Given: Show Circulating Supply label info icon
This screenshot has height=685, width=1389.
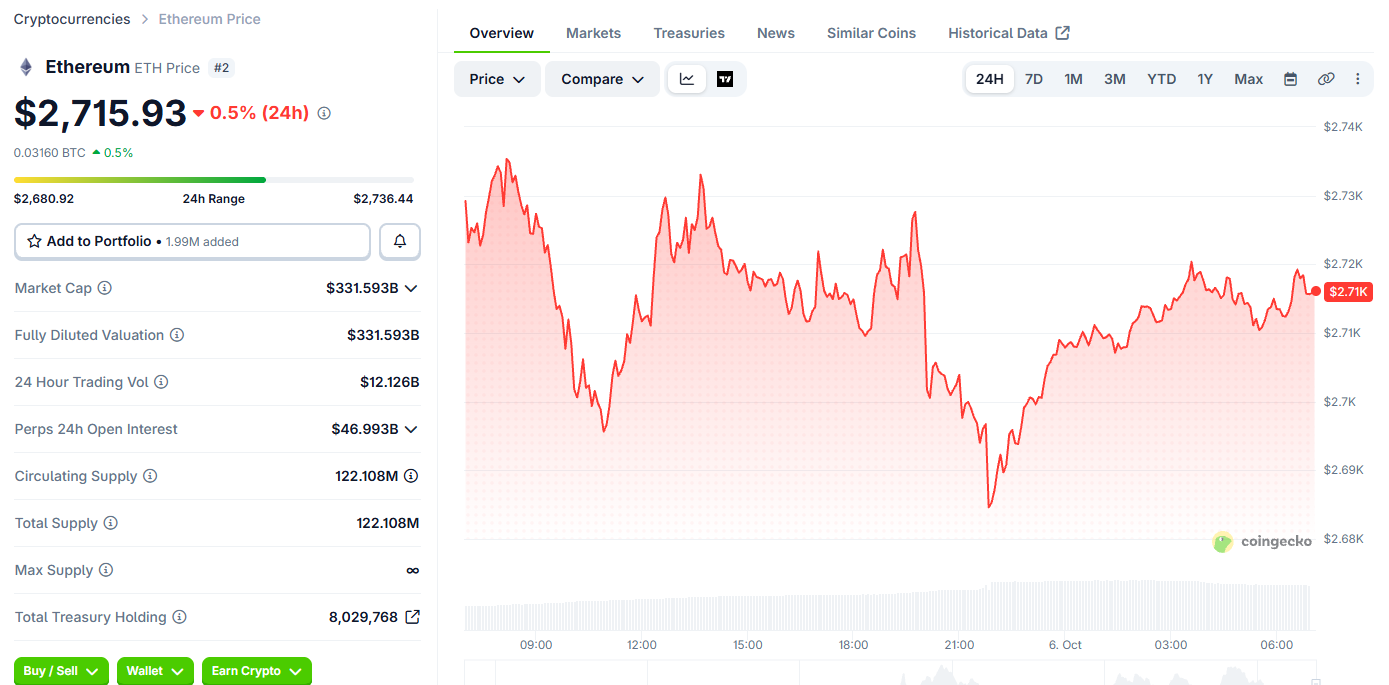Looking at the screenshot, I should tap(150, 476).
